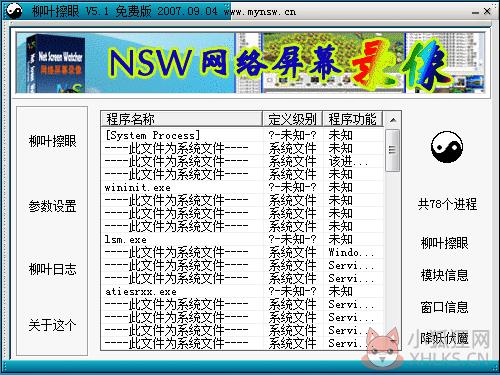Minimize the 柳叶擦眼 window
500x375 pixels.
(475, 12)
